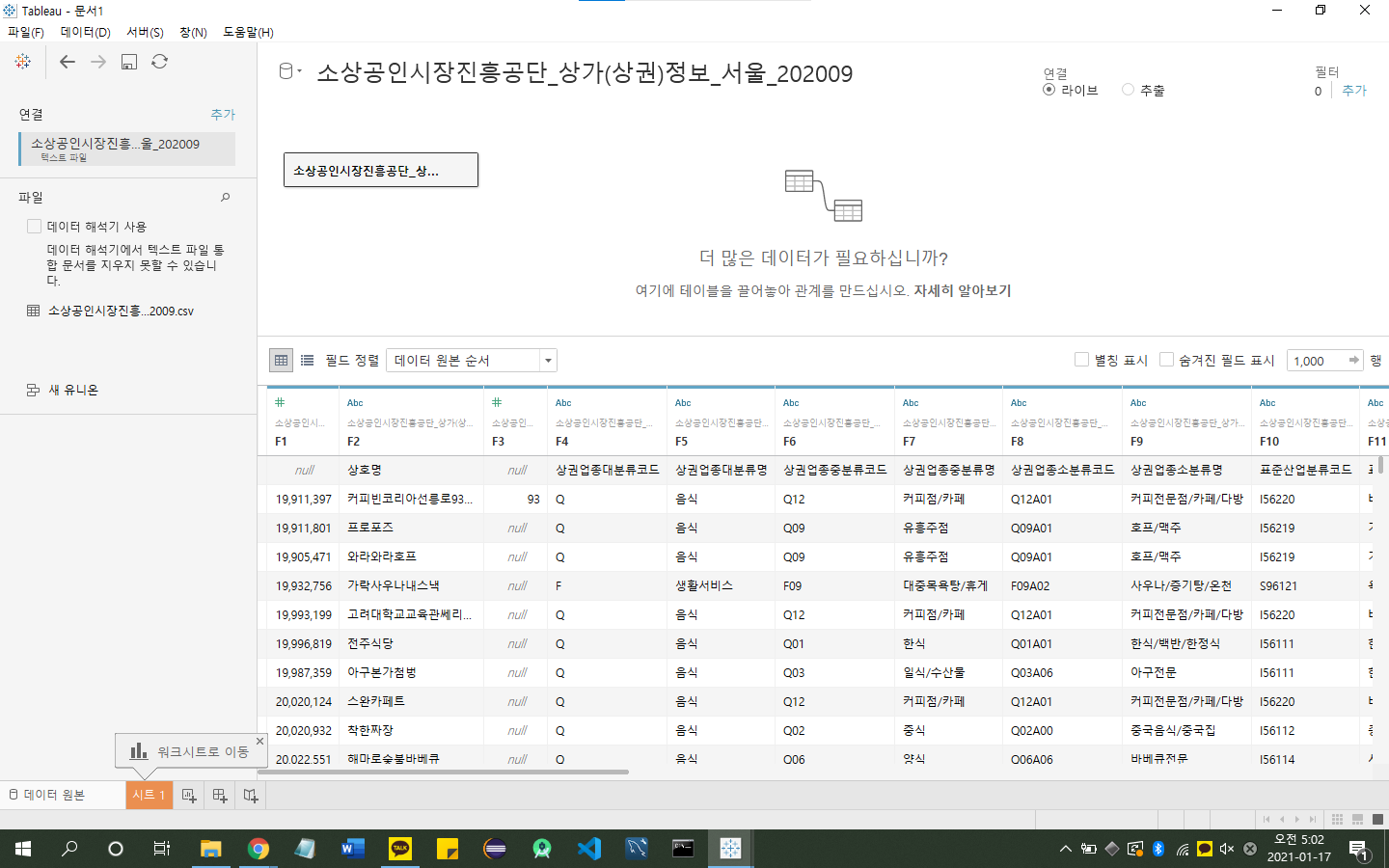This screenshot has width=1389, height=868.
Task: Change F1 number data type icon
Action: (280, 403)
